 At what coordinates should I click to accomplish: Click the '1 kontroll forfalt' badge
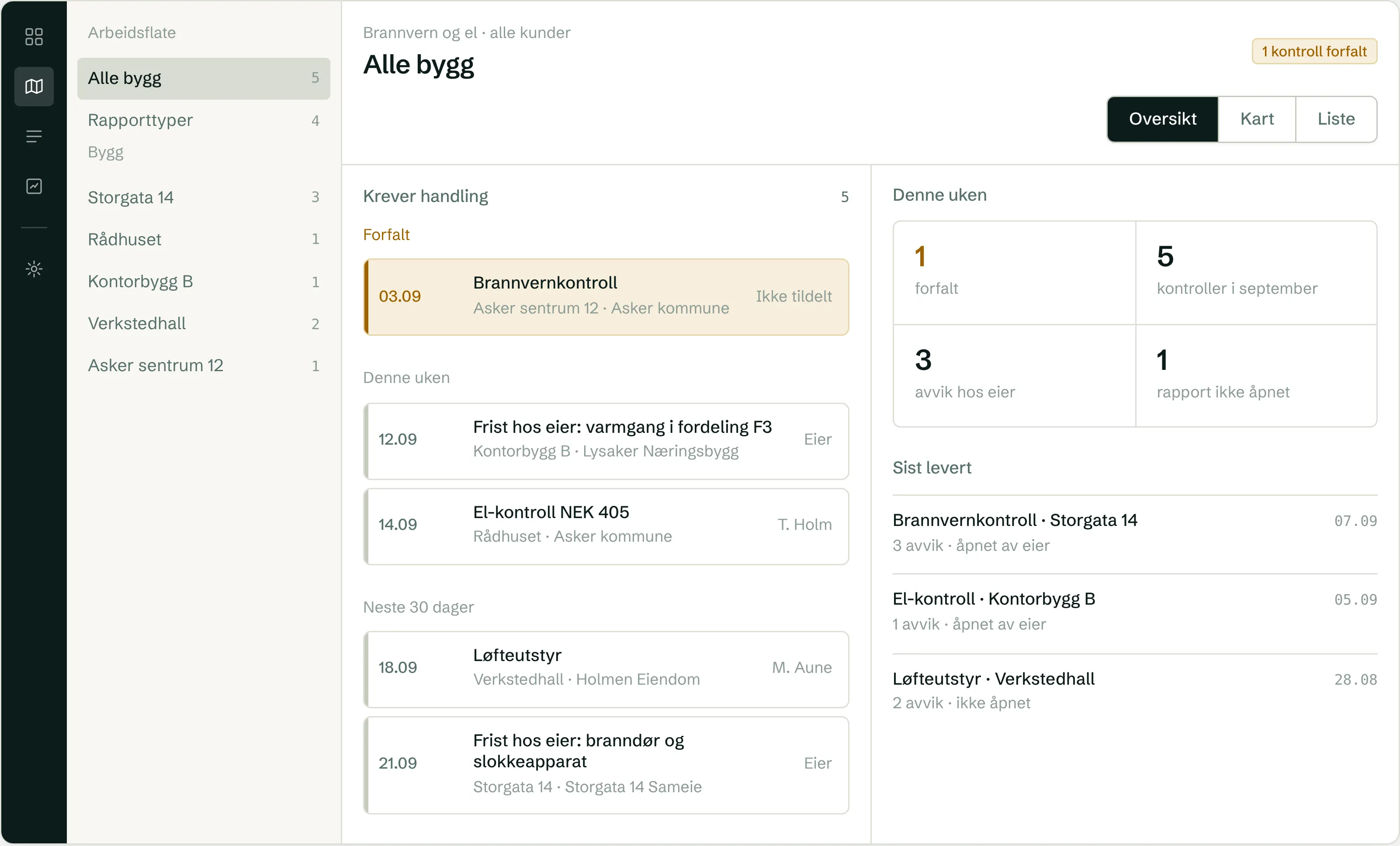pyautogui.click(x=1314, y=51)
